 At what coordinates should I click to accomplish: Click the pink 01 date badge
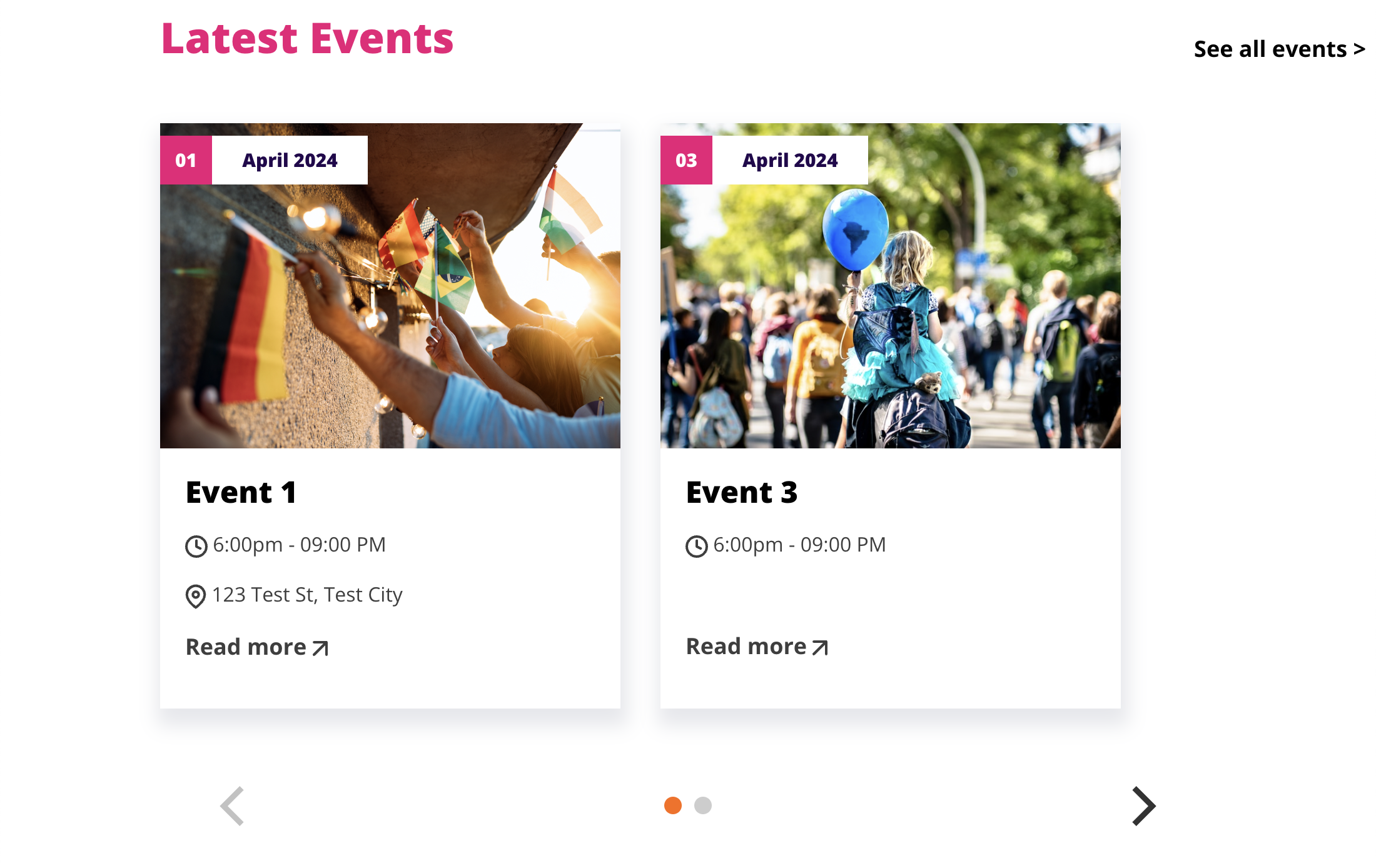click(x=186, y=160)
